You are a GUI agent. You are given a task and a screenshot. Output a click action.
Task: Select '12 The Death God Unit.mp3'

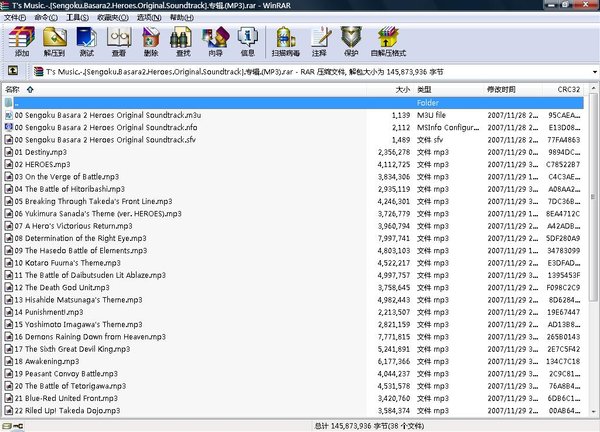(62, 287)
